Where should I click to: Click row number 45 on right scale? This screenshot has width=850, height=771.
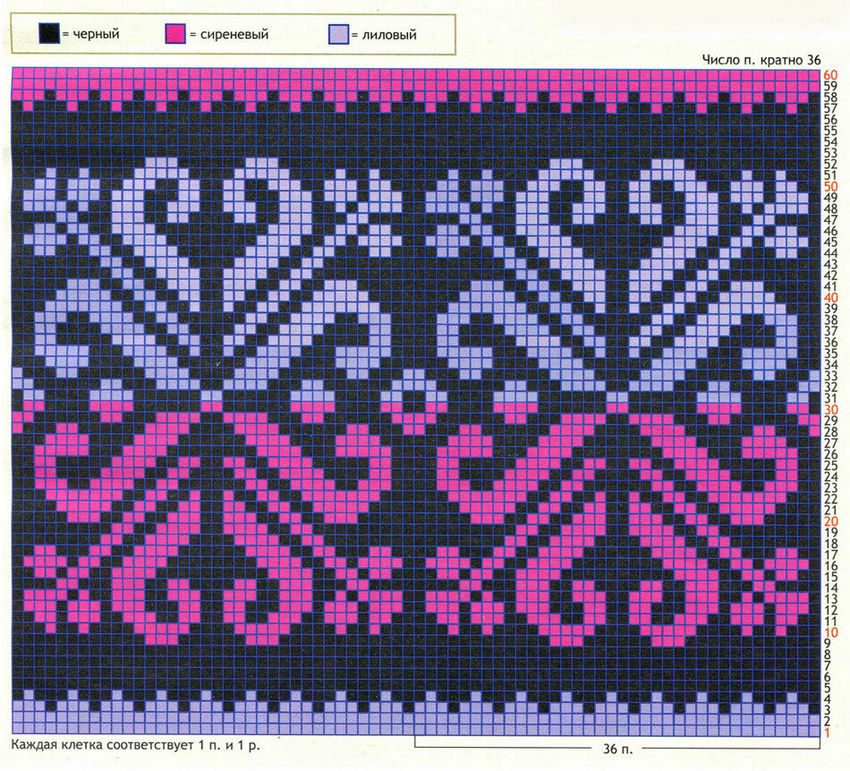click(x=830, y=242)
